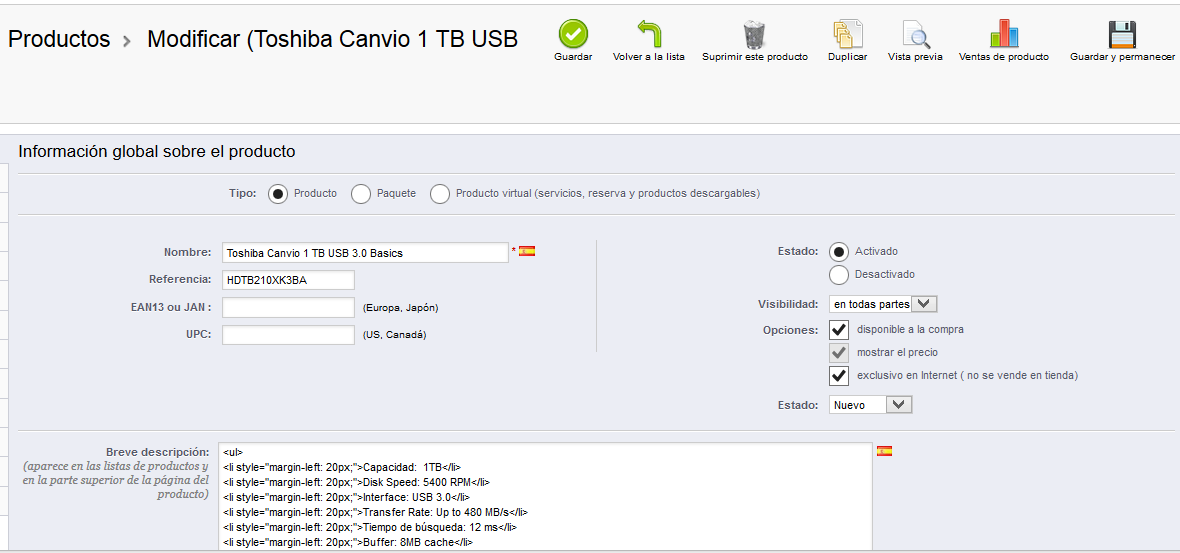This screenshot has width=1180, height=553.
Task: Click the green Guardar checkmark icon
Action: click(x=573, y=34)
